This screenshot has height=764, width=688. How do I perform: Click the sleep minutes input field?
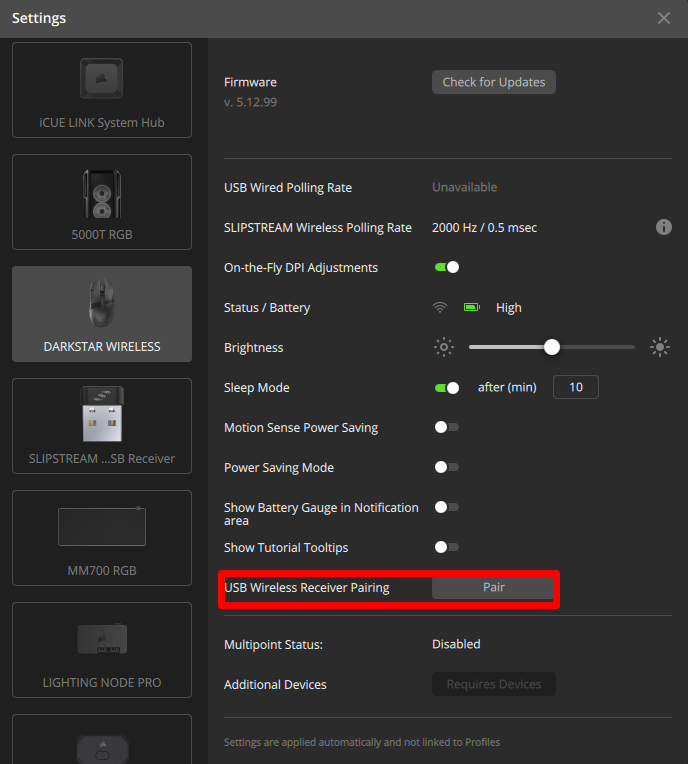[x=575, y=387]
